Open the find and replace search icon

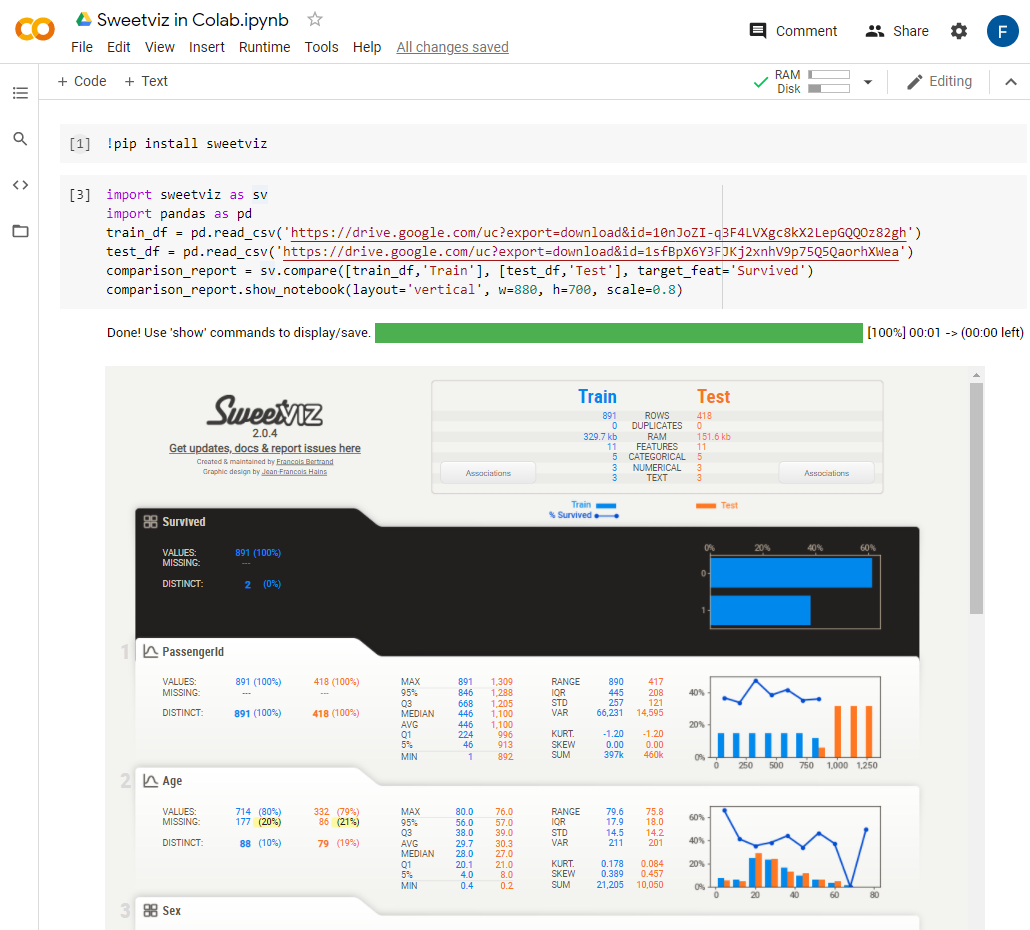20,139
